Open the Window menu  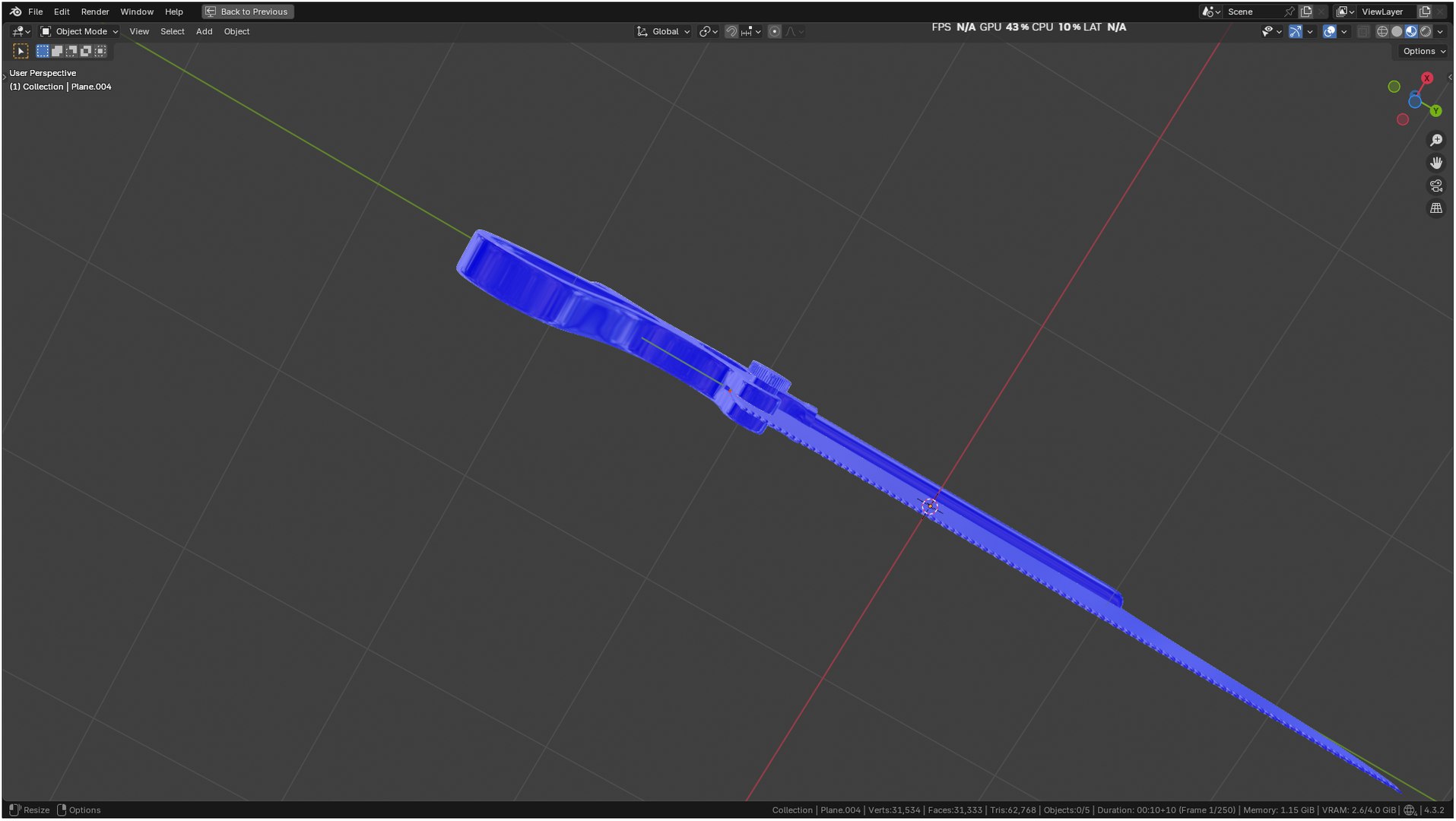[137, 11]
